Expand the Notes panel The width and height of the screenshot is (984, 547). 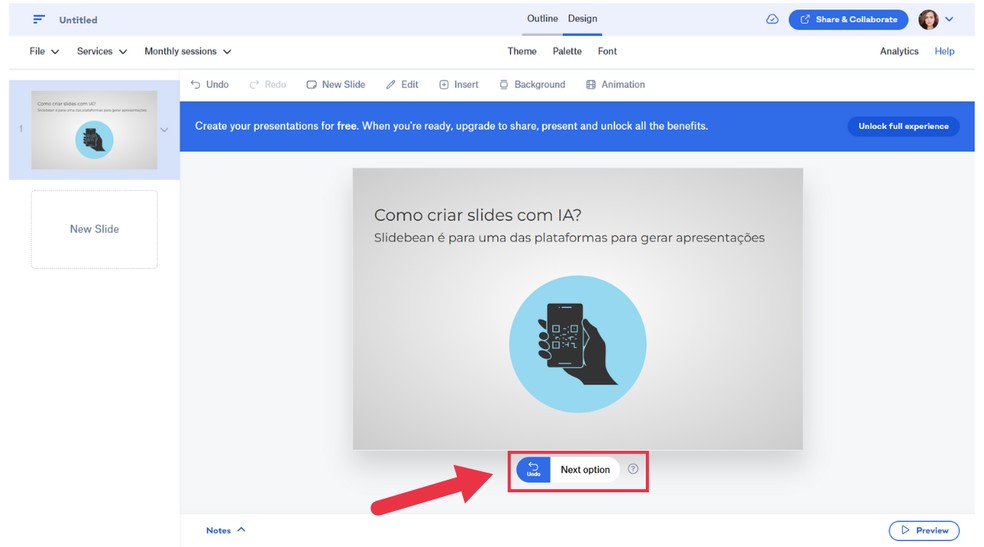226,530
